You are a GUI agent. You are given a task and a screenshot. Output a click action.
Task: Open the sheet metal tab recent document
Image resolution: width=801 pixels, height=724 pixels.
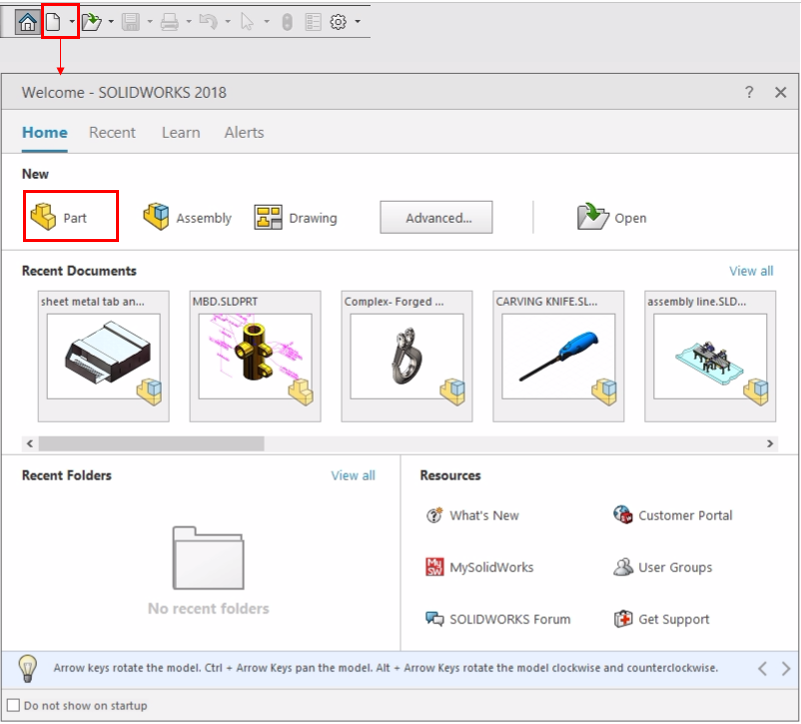coord(104,356)
